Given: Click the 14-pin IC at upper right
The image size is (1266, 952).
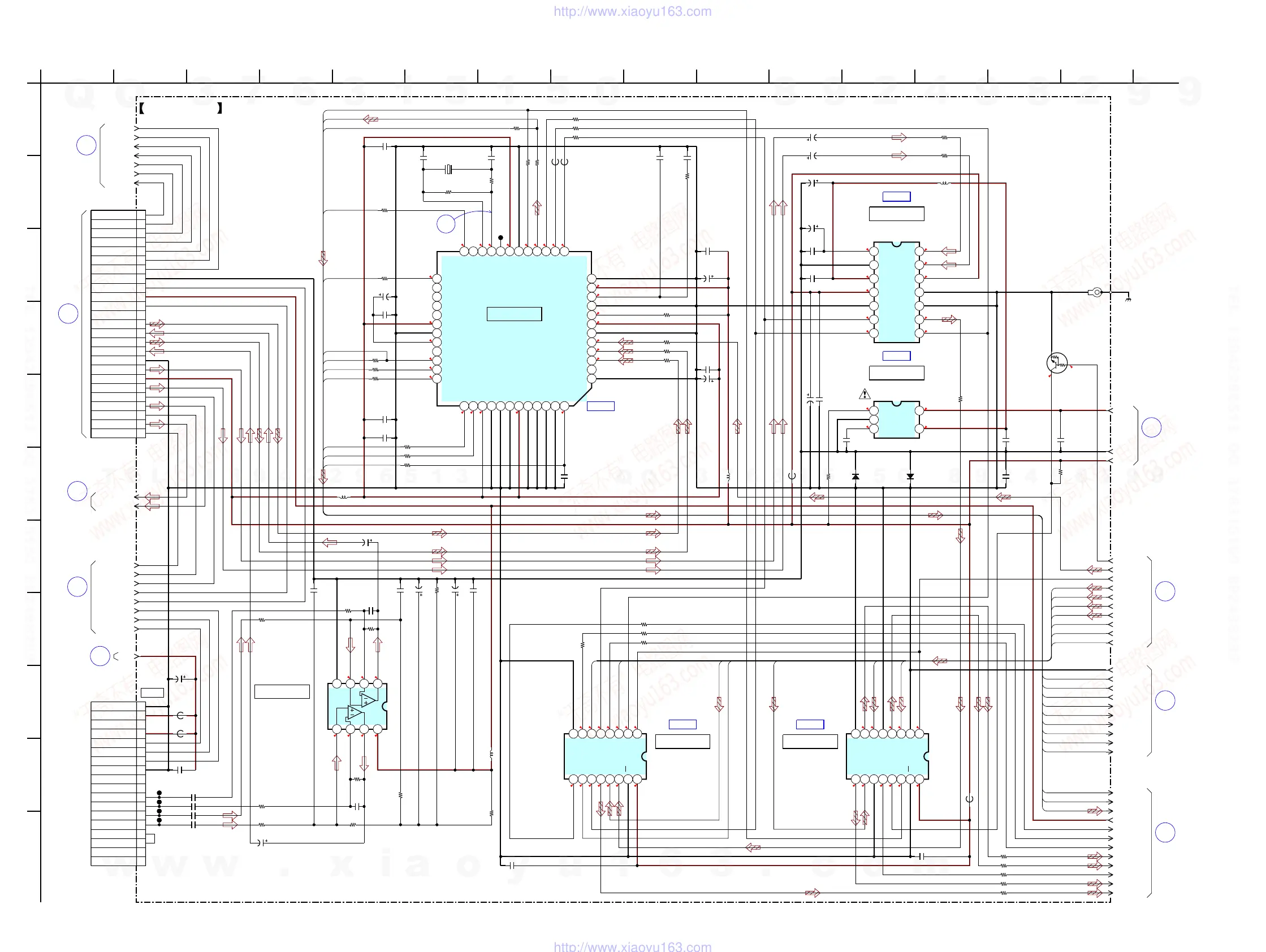Looking at the screenshot, I should [896, 292].
